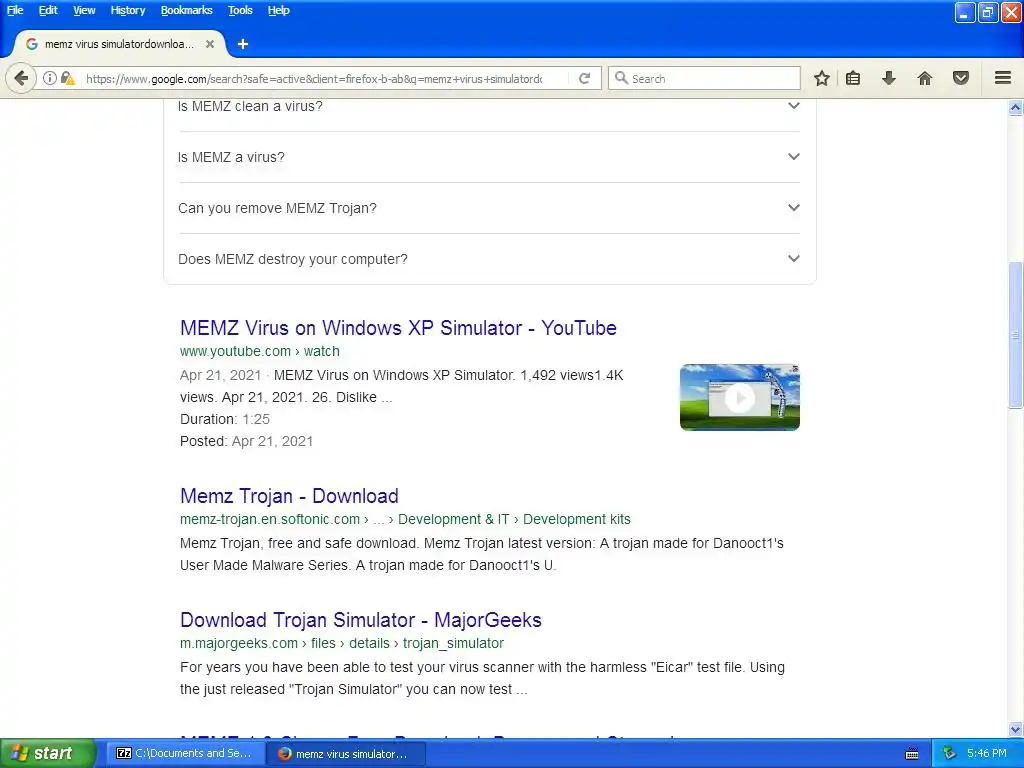Open the Firefox hamburger menu
This screenshot has width=1024, height=768.
click(1003, 78)
